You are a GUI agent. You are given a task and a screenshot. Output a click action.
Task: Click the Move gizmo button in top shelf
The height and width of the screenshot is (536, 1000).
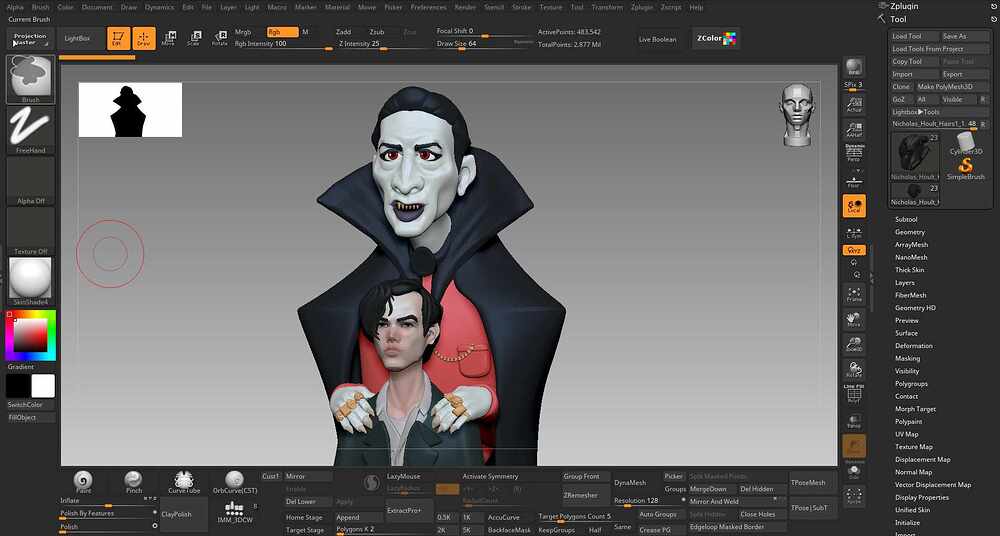coord(168,38)
